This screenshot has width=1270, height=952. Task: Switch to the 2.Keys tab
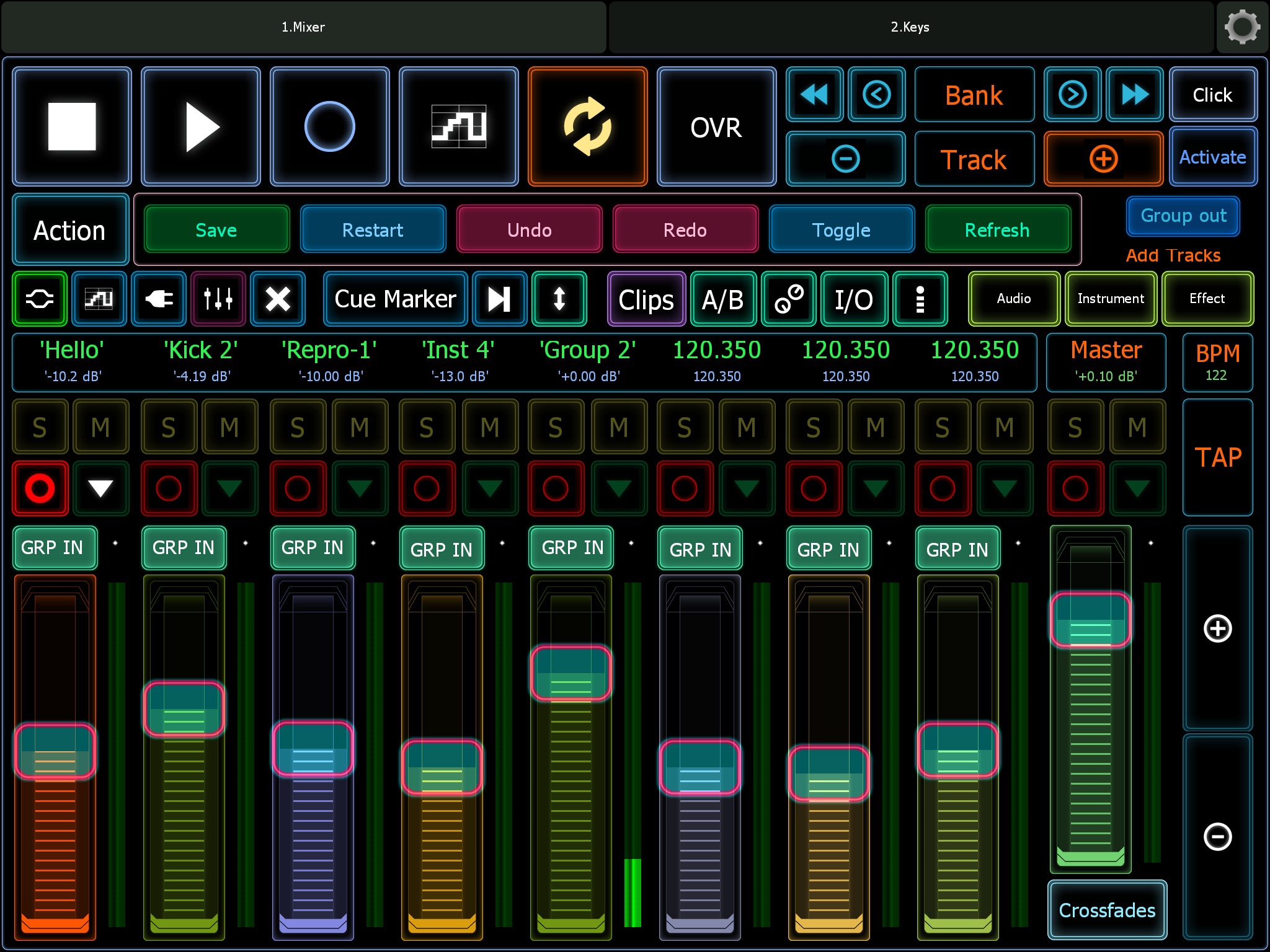pyautogui.click(x=910, y=27)
